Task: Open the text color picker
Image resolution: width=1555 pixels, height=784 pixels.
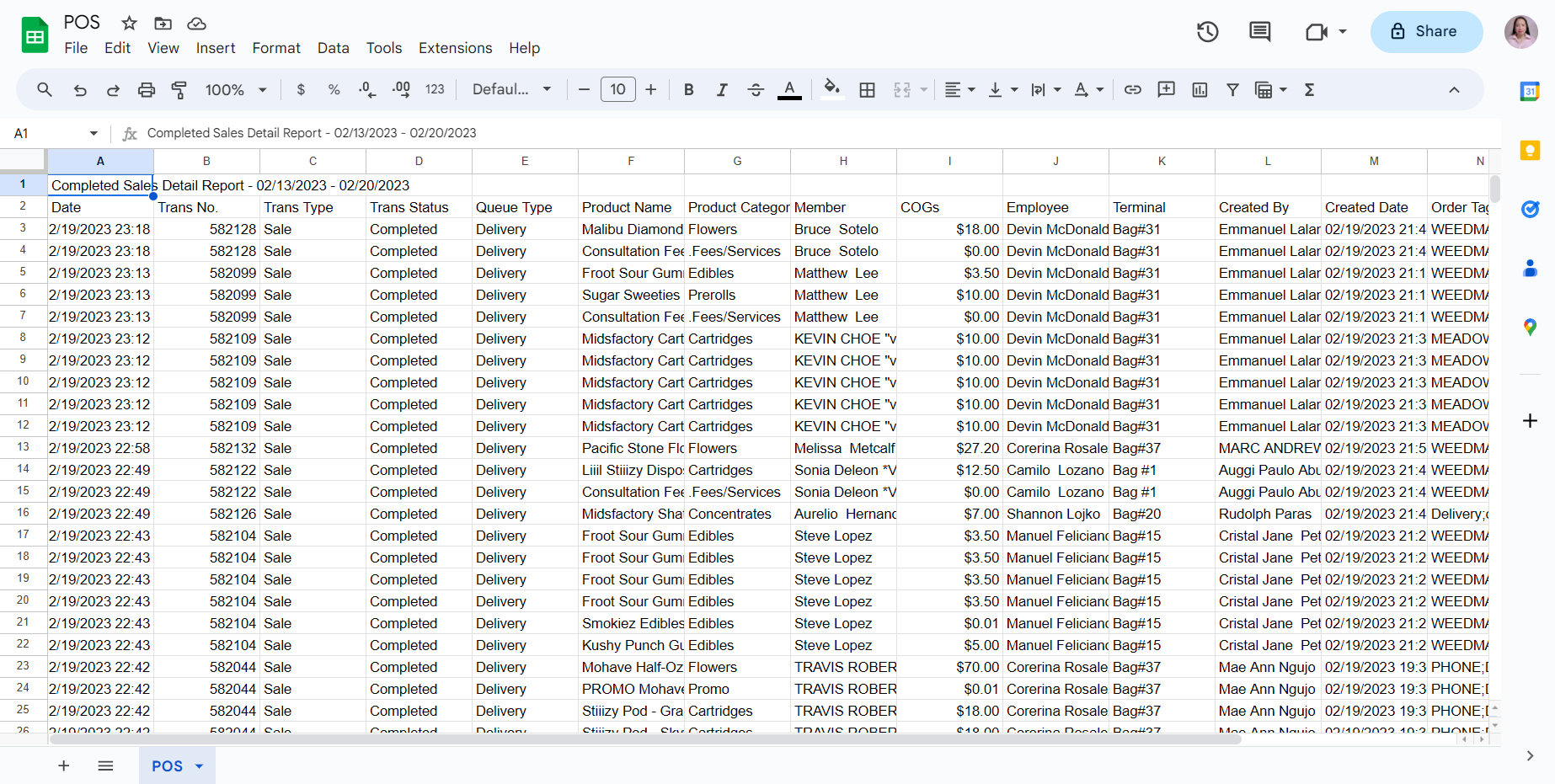Action: (x=789, y=89)
